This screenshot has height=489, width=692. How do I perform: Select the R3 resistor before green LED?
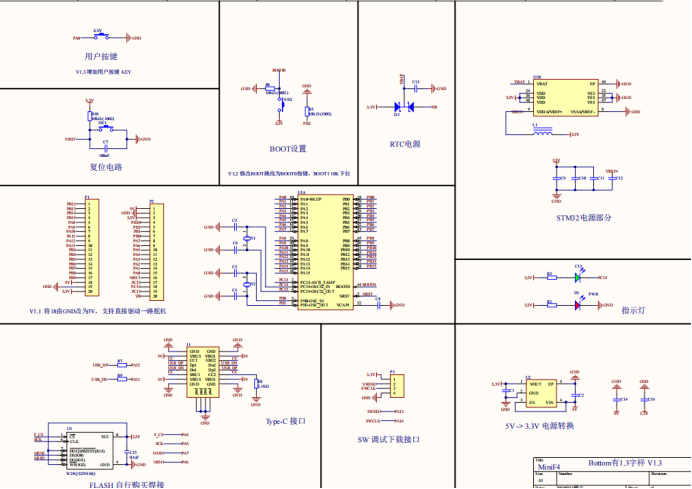pos(552,278)
